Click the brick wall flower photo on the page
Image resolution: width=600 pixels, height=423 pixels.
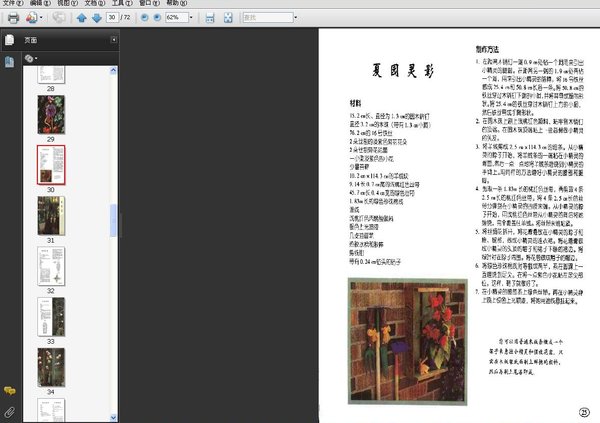click(408, 341)
